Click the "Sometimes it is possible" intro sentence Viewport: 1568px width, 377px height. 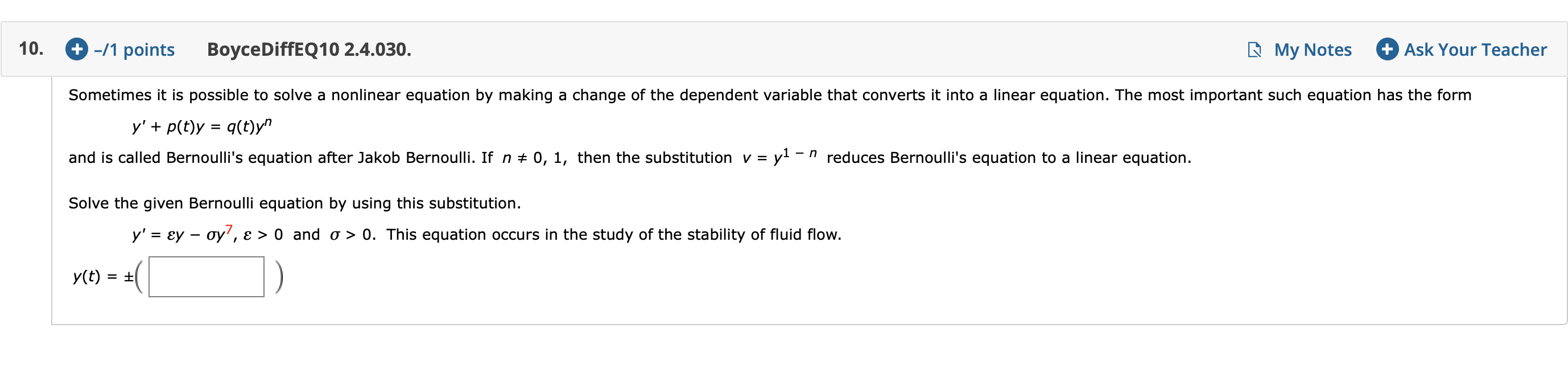[769, 95]
